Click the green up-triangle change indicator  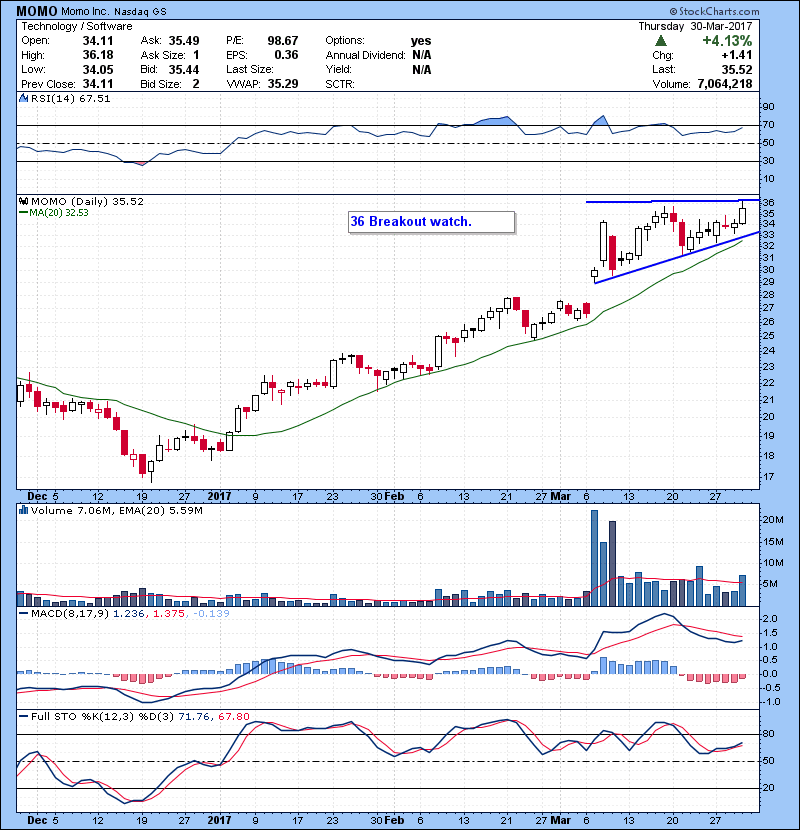point(660,41)
